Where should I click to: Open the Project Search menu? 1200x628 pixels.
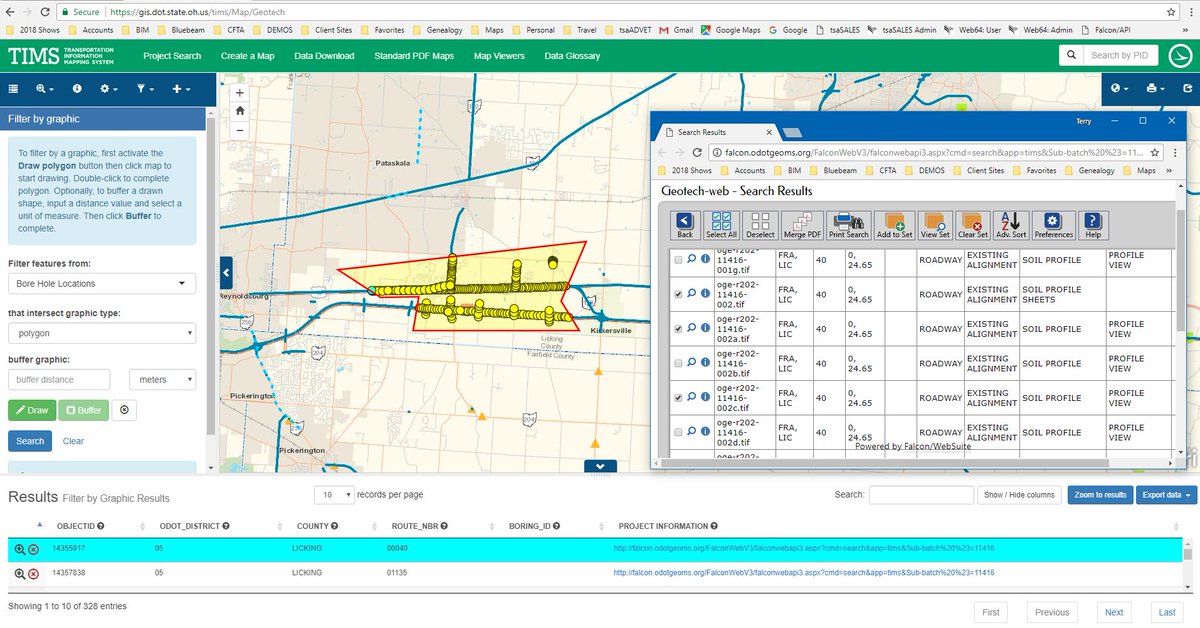pyautogui.click(x=172, y=56)
